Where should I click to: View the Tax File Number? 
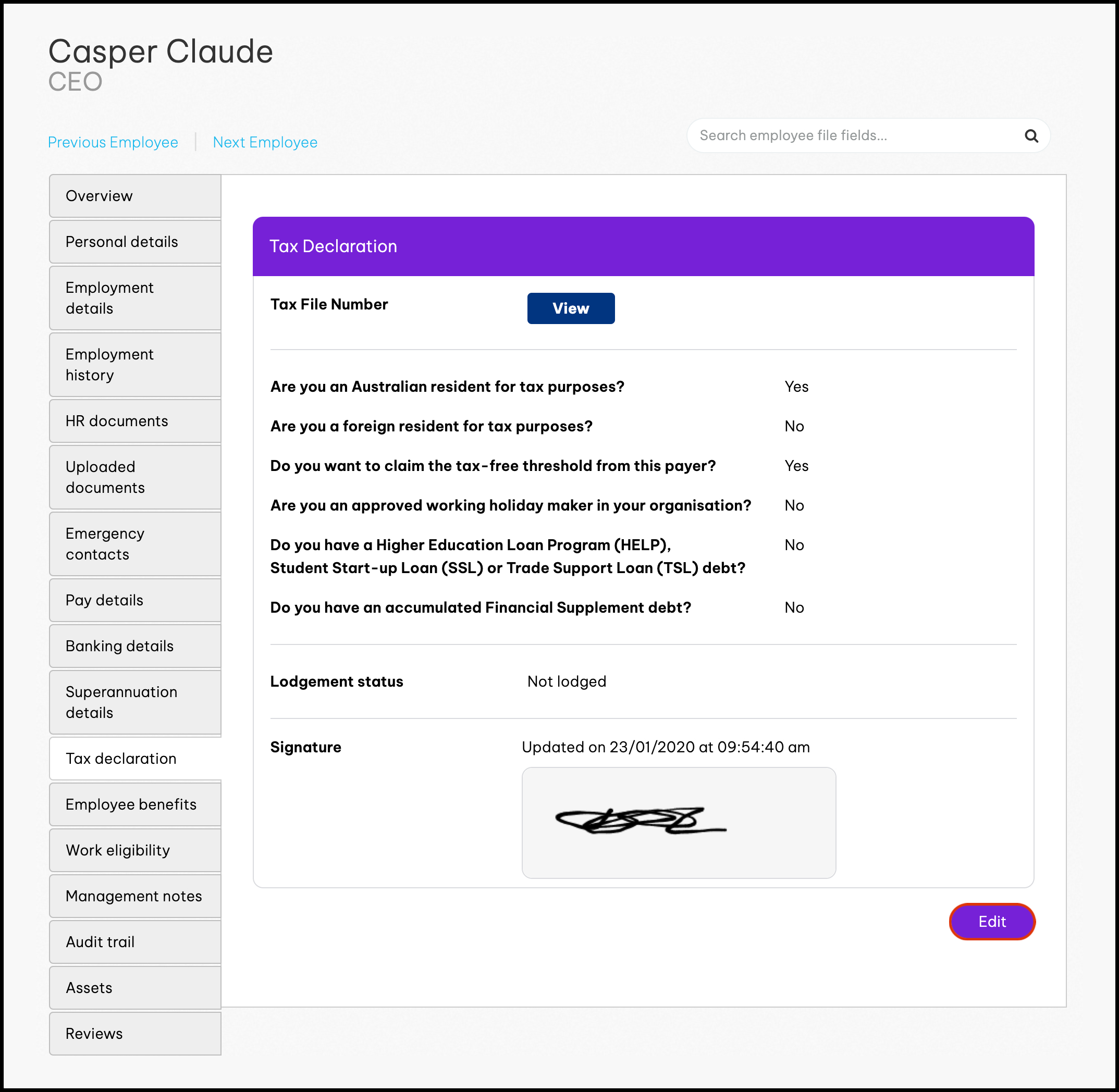click(570, 308)
